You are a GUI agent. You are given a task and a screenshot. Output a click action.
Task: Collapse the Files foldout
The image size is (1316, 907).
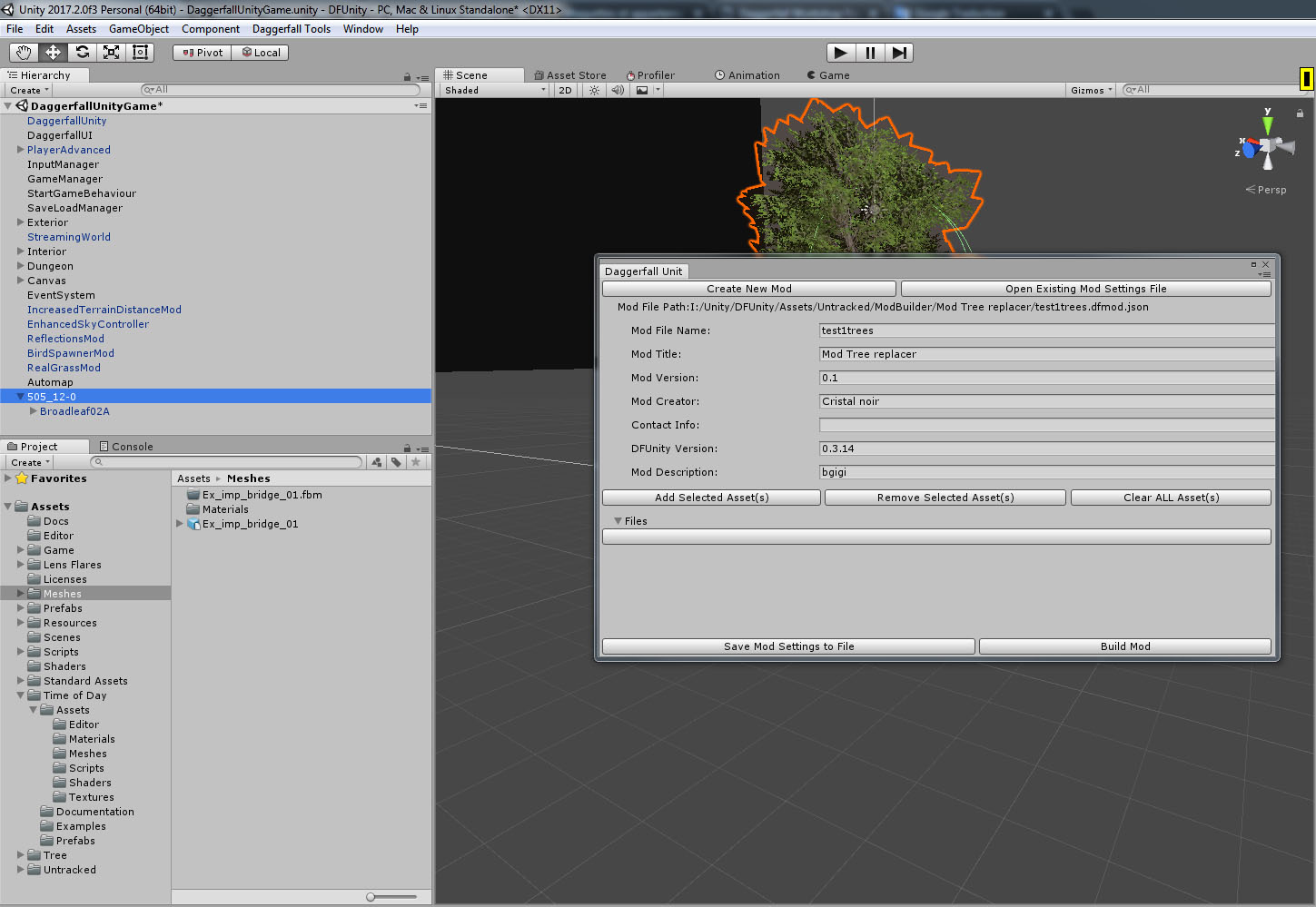(x=618, y=521)
